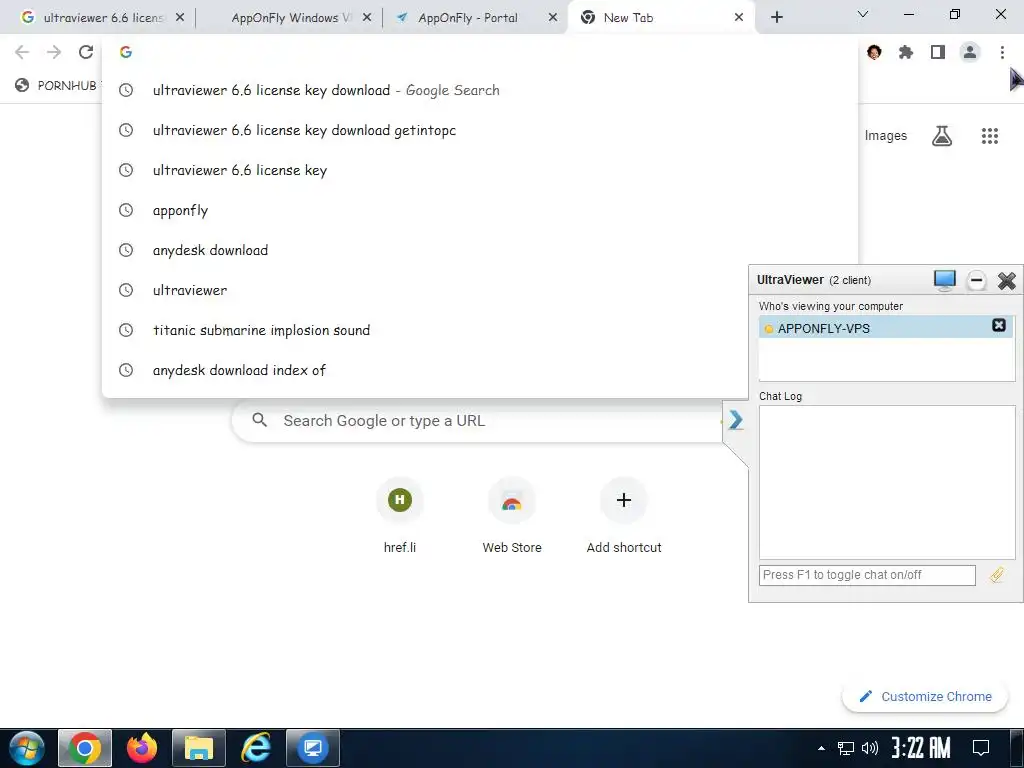This screenshot has width=1024, height=768.
Task: Close the AppOnFly - Portal tab
Action: [552, 18]
